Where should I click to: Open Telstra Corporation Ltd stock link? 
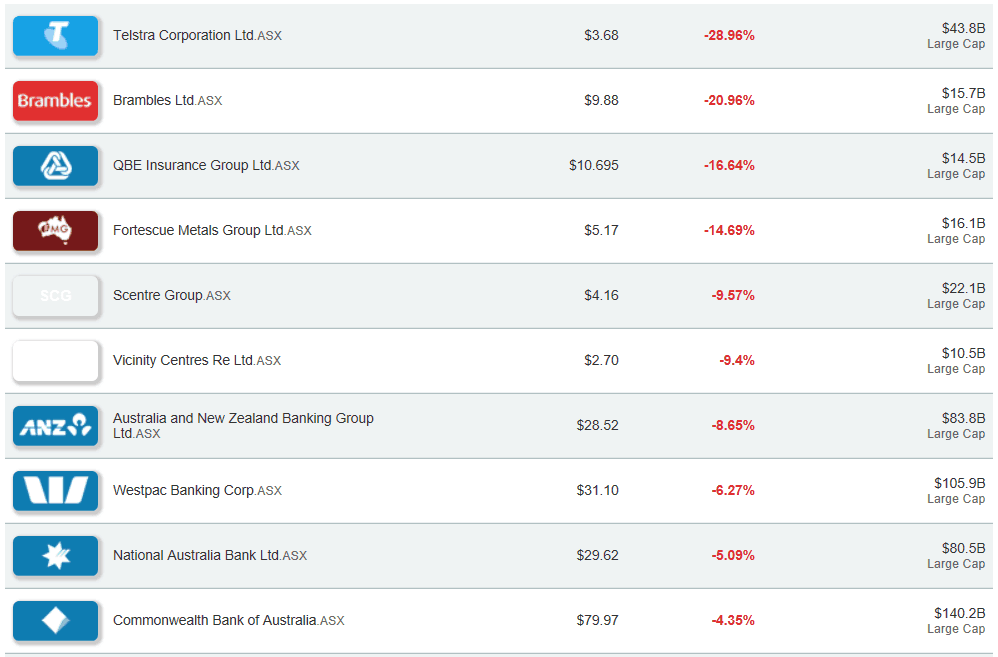pyautogui.click(x=184, y=35)
